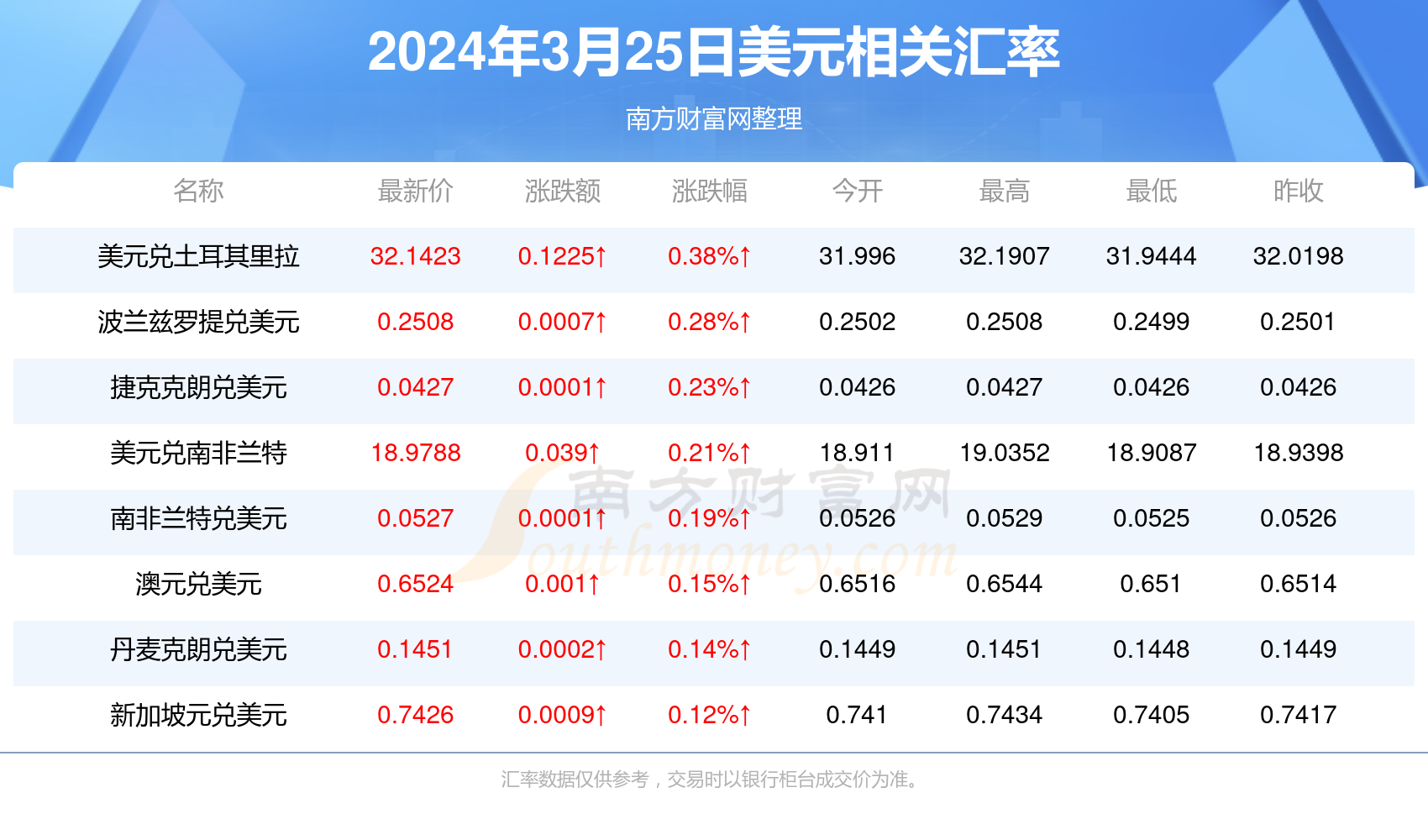Click the 最高 column header

tap(1005, 192)
